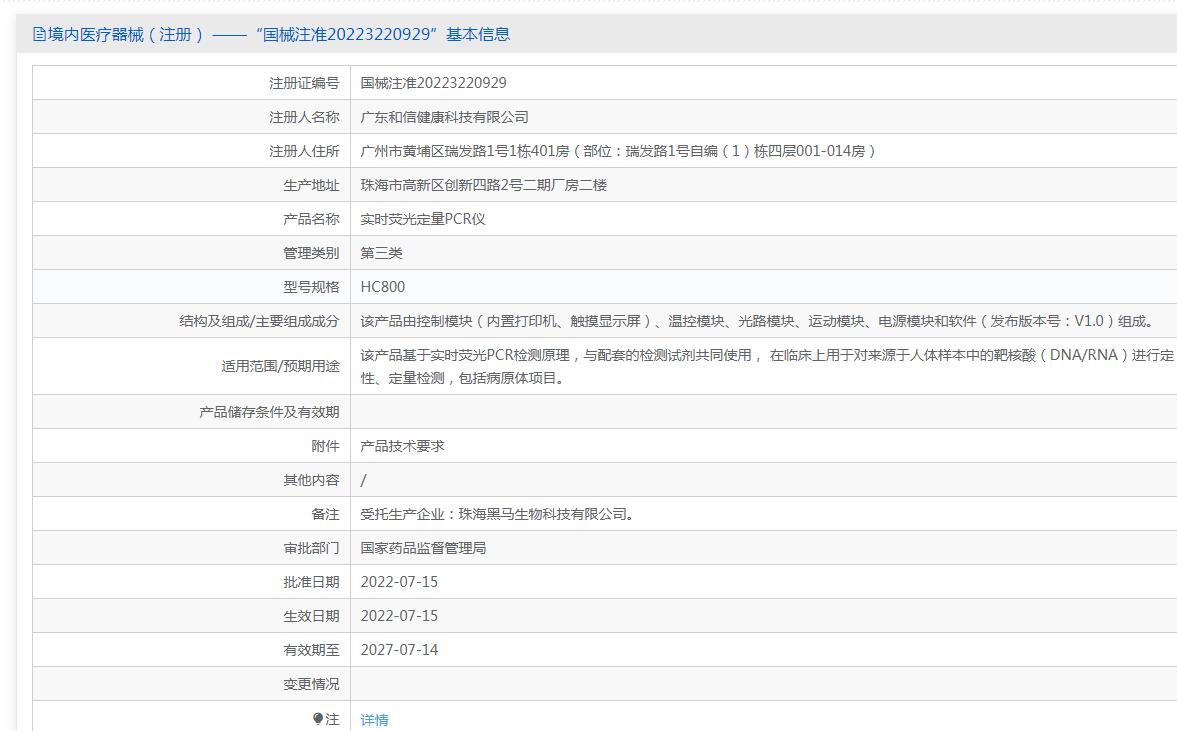1177x731 pixels.
Task: Click the 备注 label
Action: click(x=325, y=514)
